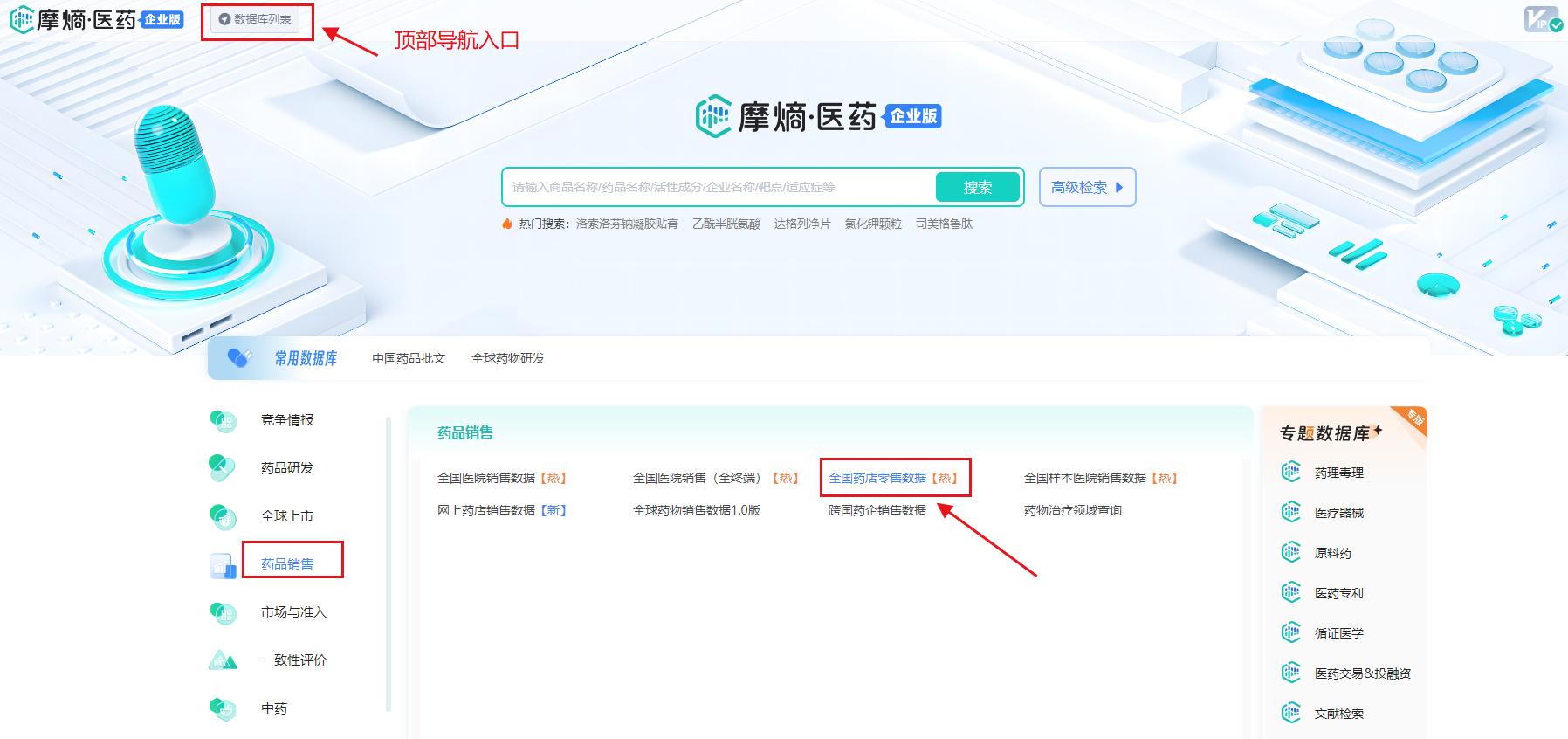
Task: Click the 文献检索 database icon
Action: (1290, 713)
